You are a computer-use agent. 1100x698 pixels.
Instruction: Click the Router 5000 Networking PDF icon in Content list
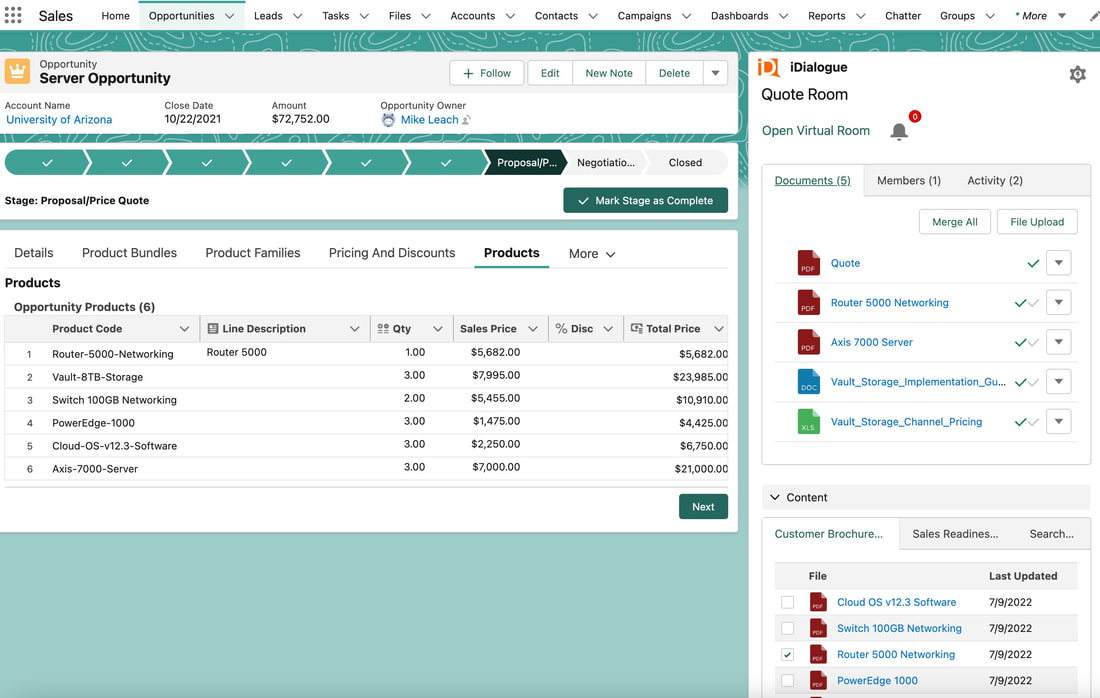[x=818, y=655]
